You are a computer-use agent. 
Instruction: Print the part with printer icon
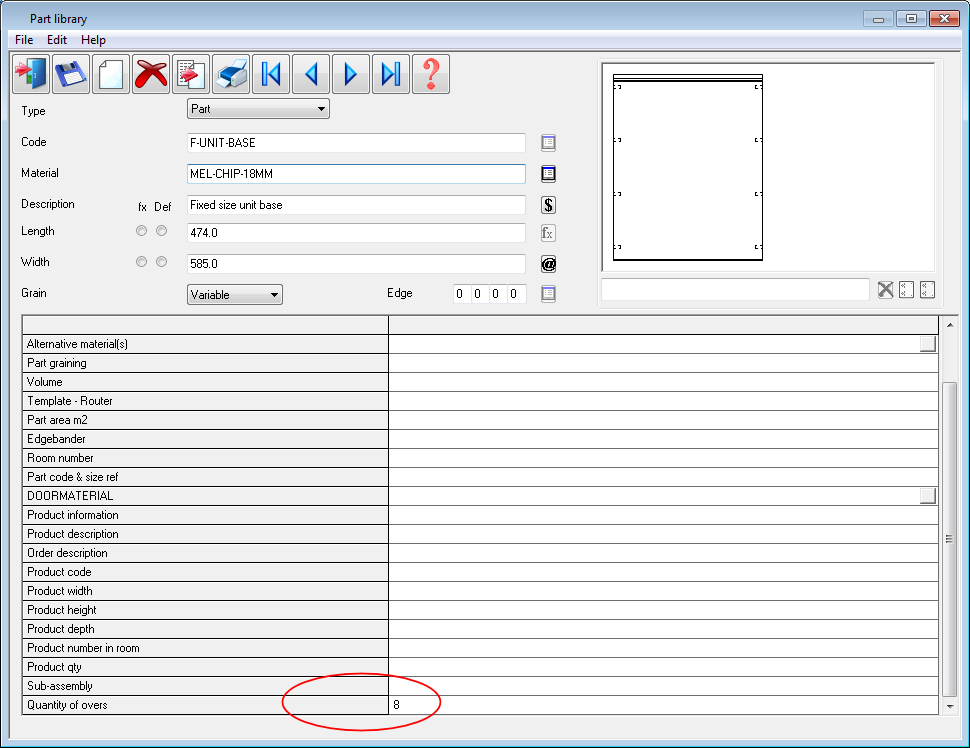pos(231,74)
